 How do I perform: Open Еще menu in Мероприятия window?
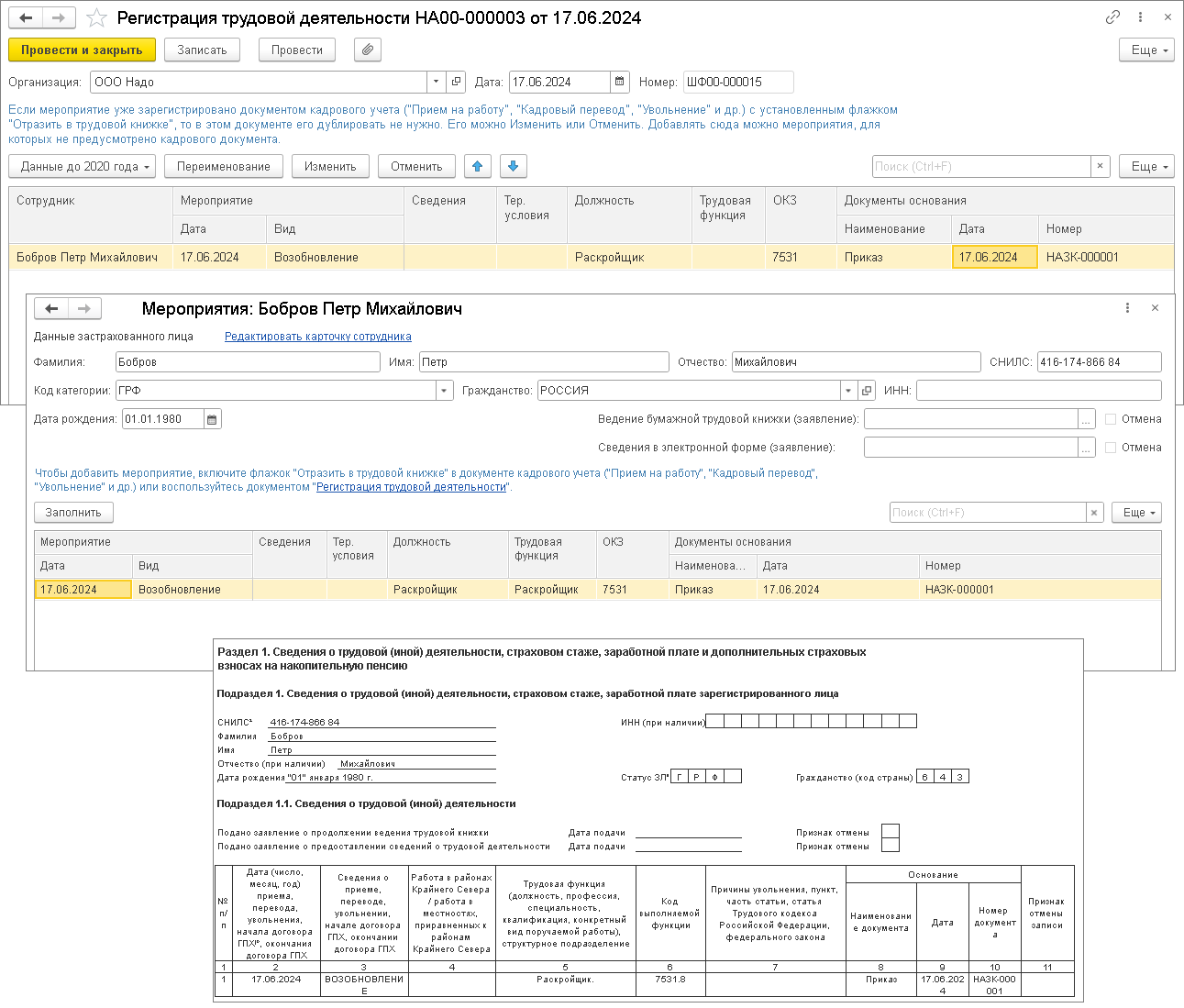coord(1137,513)
